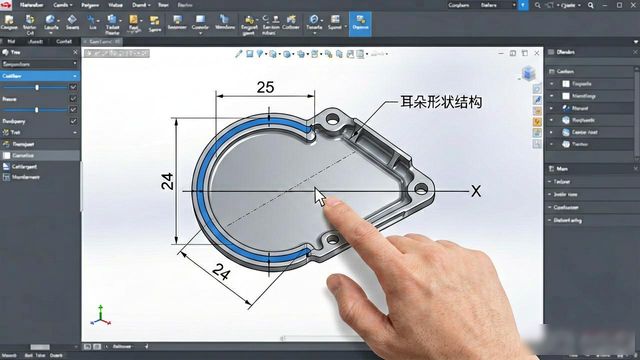
Task: Open the panel options arrow above the right panel
Action: (636, 42)
